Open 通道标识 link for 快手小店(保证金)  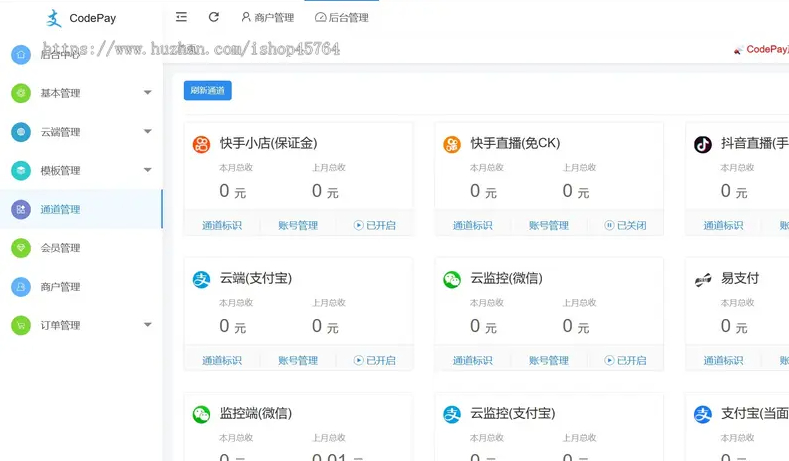point(222,226)
